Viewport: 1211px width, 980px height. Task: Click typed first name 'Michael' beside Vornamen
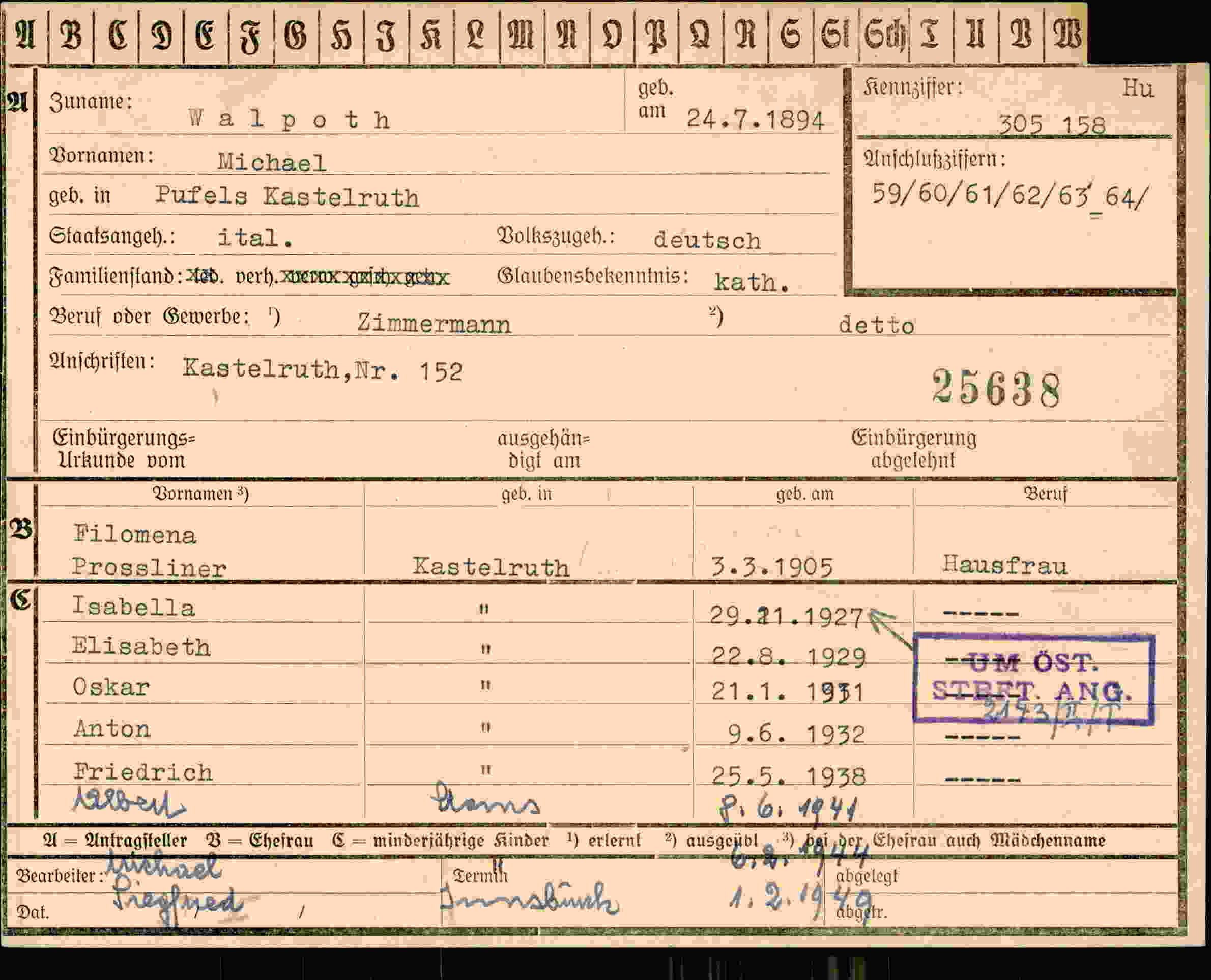272,163
